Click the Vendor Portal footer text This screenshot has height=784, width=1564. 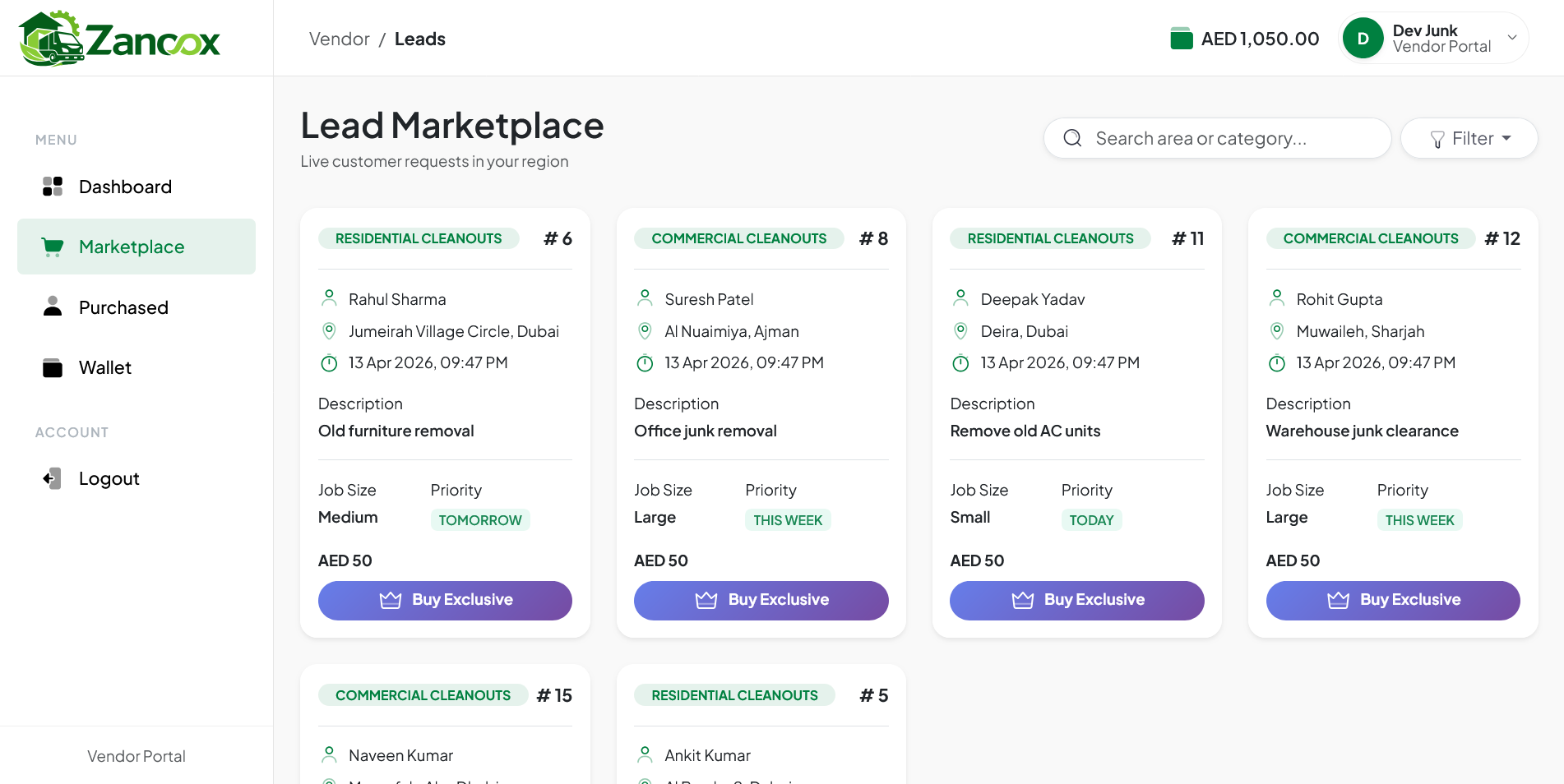pyautogui.click(x=137, y=756)
